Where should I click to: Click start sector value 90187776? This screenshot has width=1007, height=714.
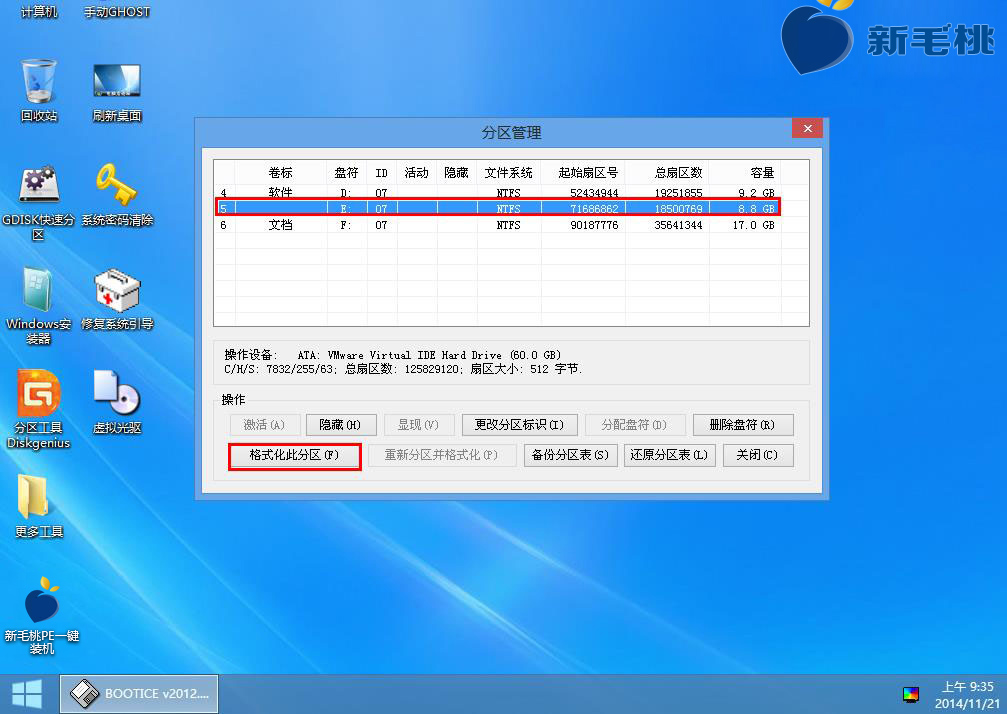point(594,225)
